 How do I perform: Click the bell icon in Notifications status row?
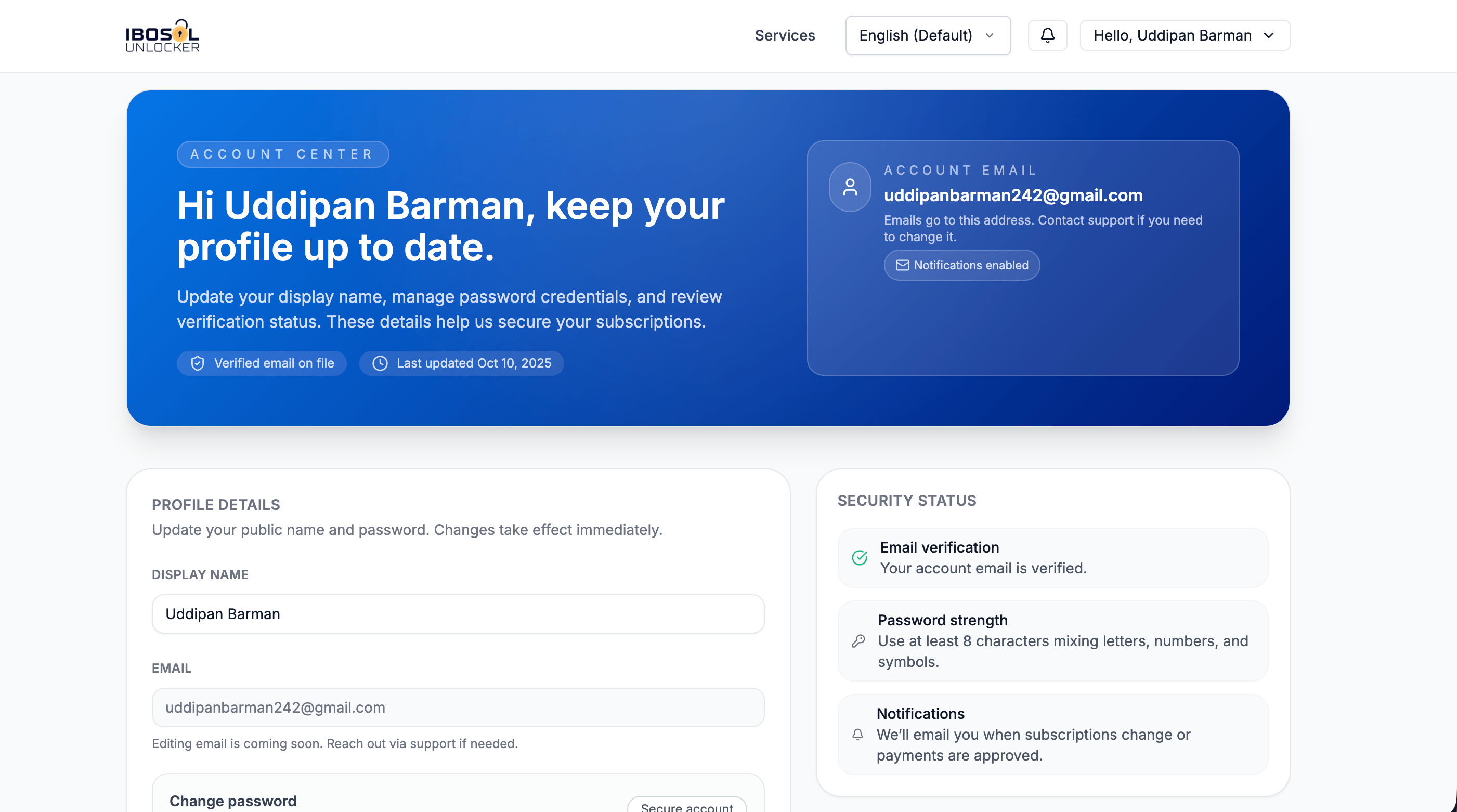(x=857, y=734)
